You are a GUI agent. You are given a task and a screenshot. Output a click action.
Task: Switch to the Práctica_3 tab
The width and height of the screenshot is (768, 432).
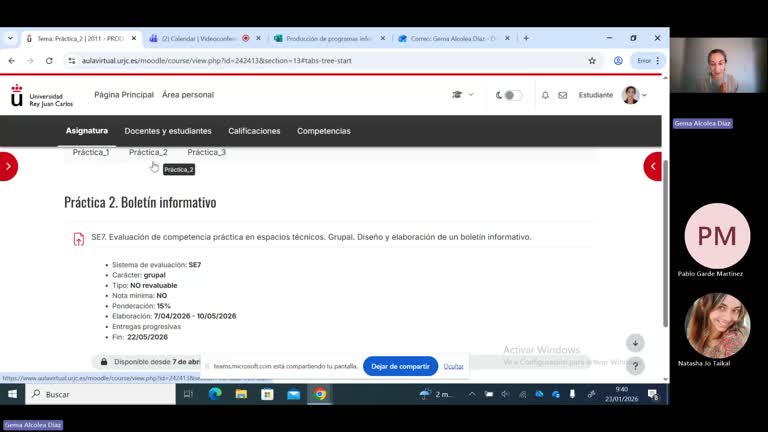coord(206,152)
